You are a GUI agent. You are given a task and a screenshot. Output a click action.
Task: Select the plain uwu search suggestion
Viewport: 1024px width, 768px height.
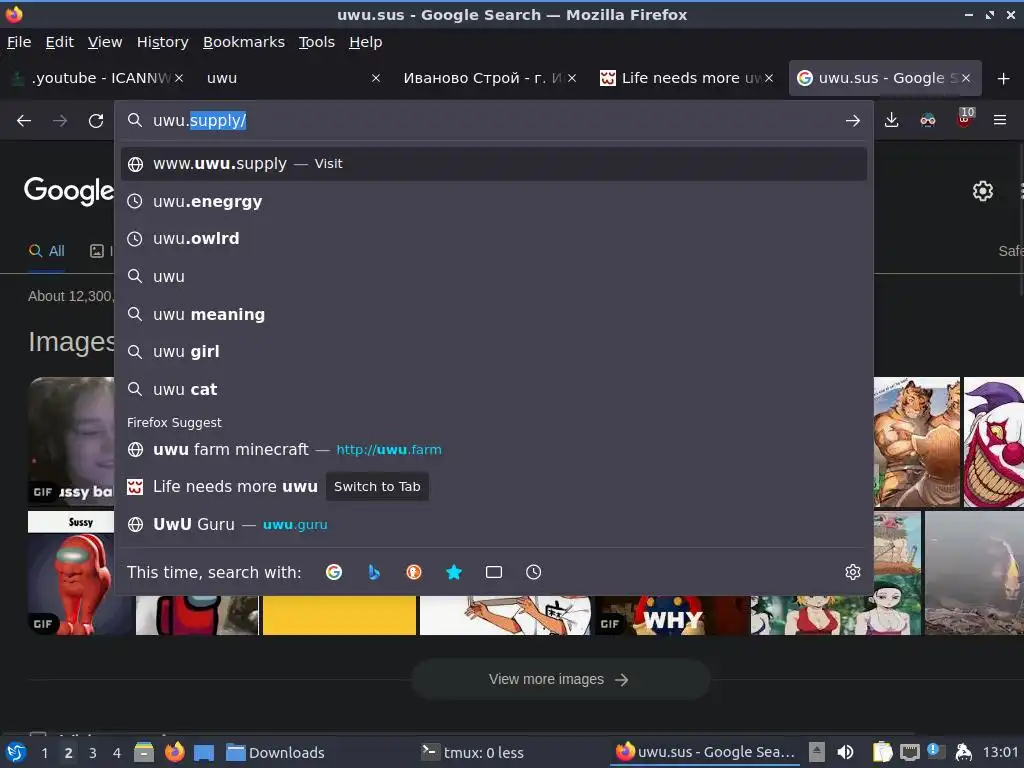494,276
